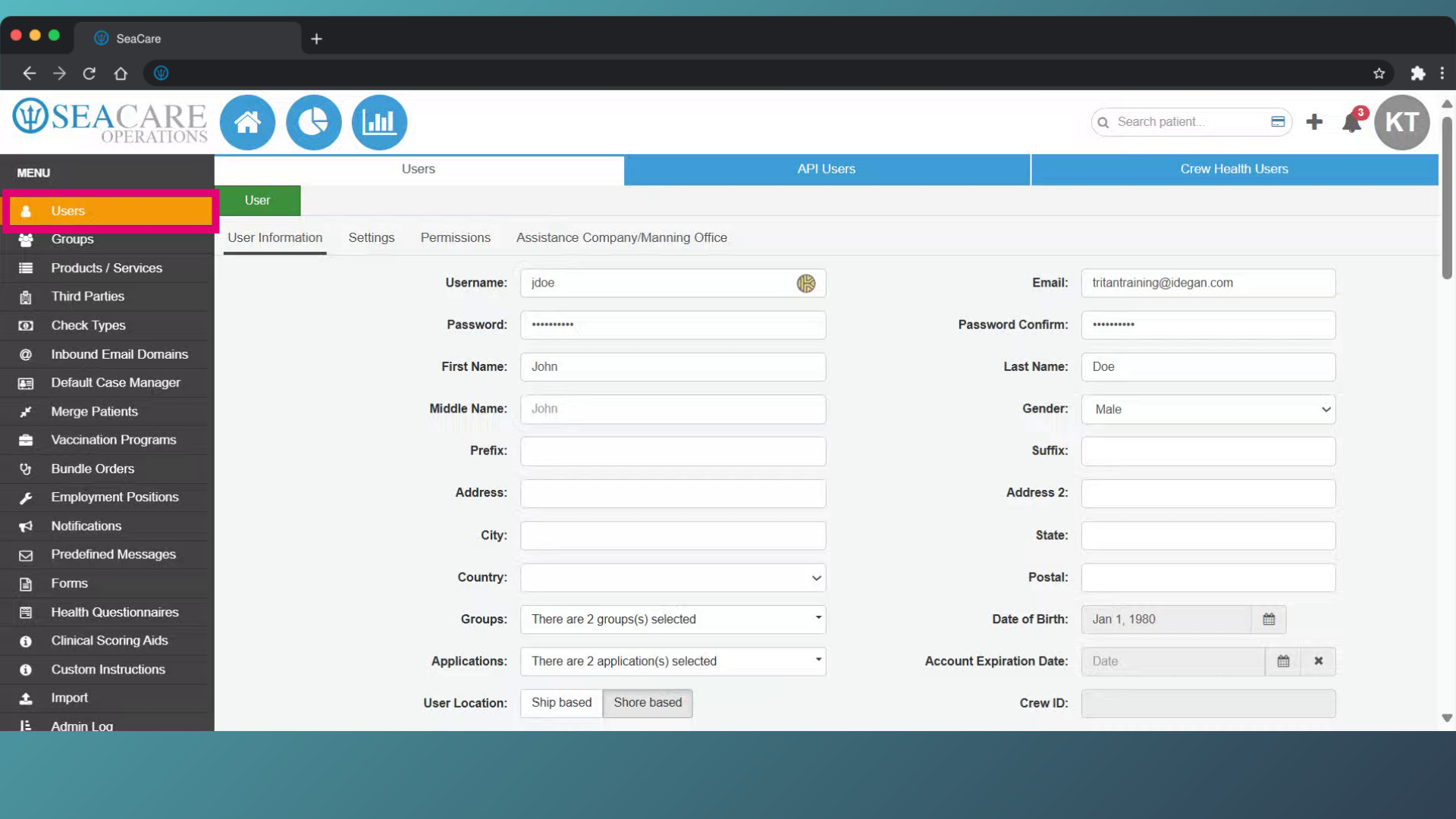Open the Country dropdown
This screenshot has height=819, width=1456.
click(673, 578)
